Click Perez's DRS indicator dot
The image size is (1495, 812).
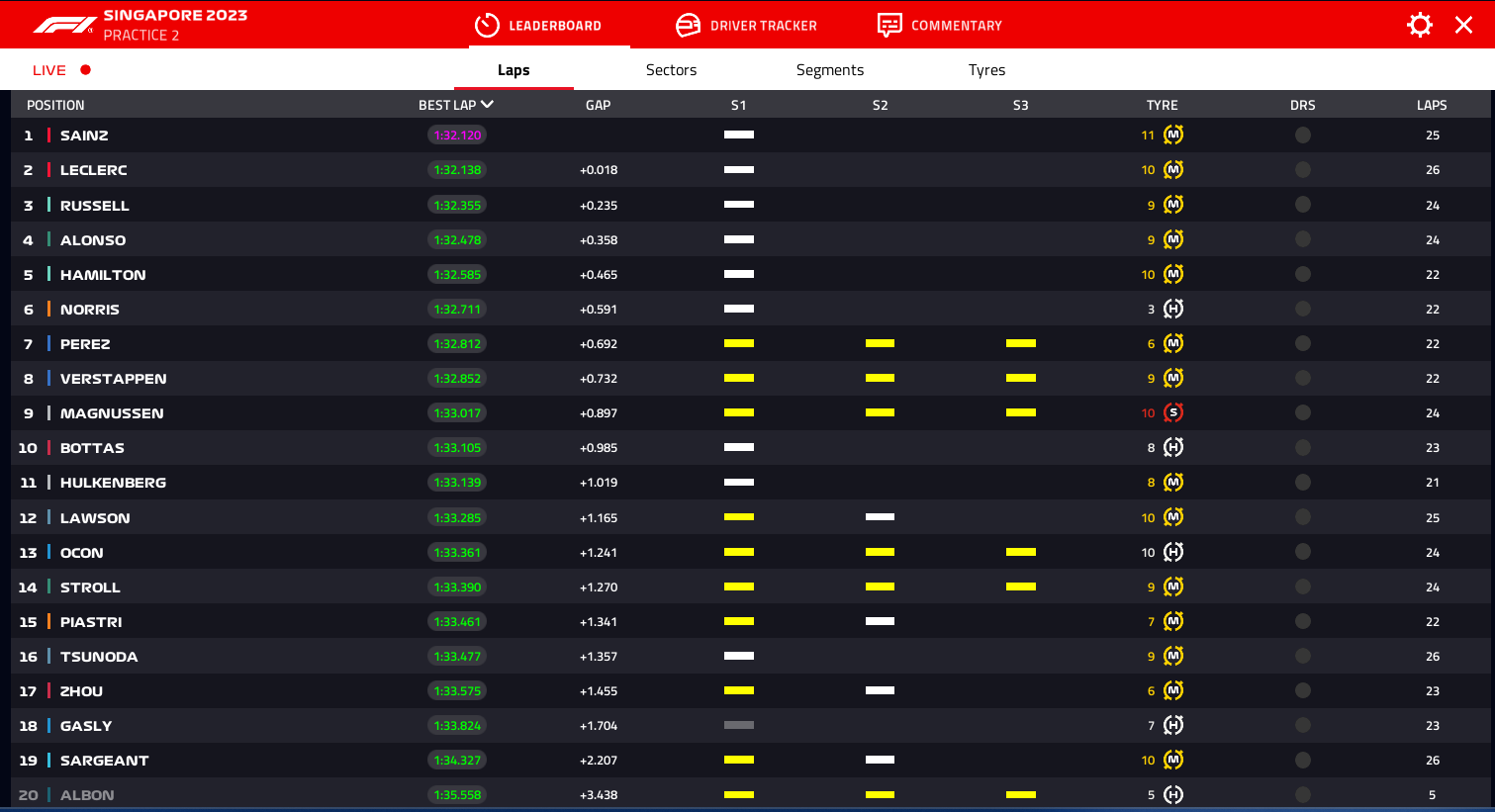tap(1303, 343)
